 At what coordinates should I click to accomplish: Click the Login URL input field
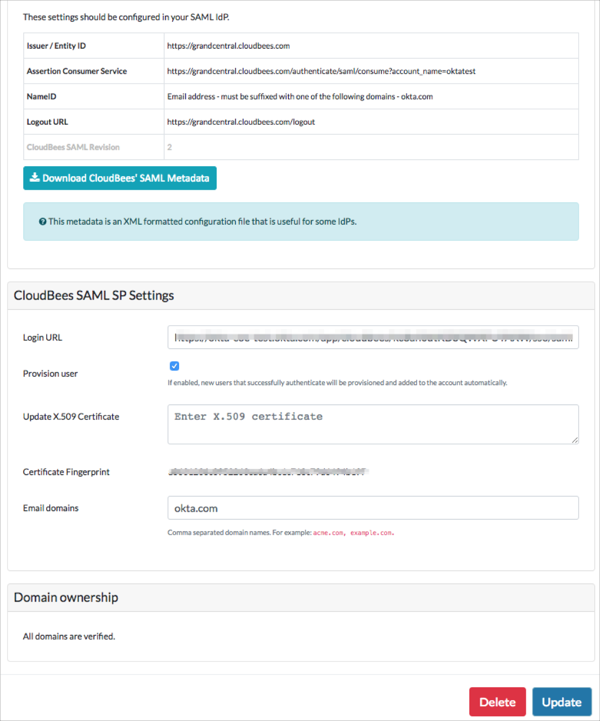[373, 338]
